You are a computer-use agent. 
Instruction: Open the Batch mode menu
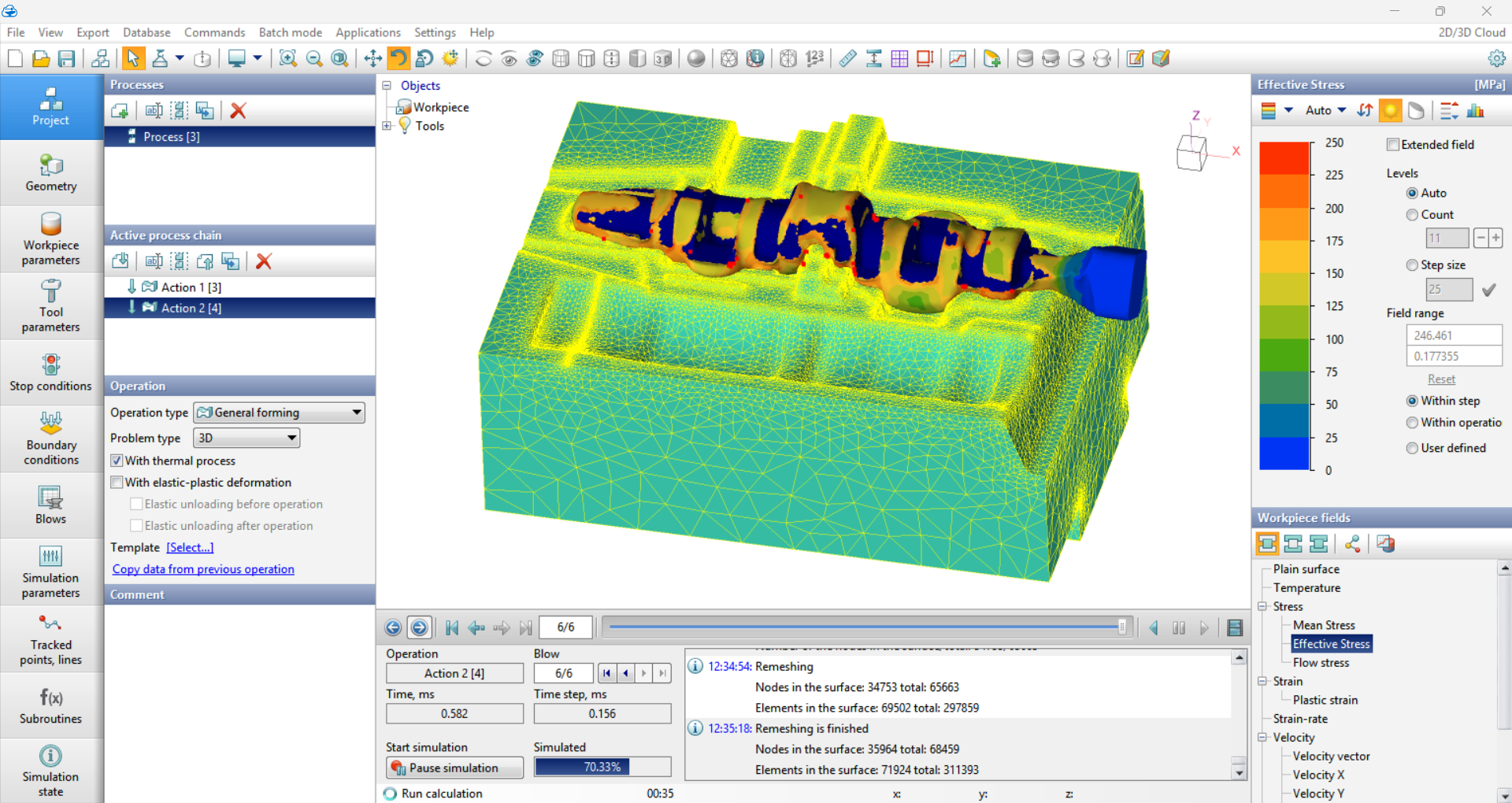tap(290, 32)
